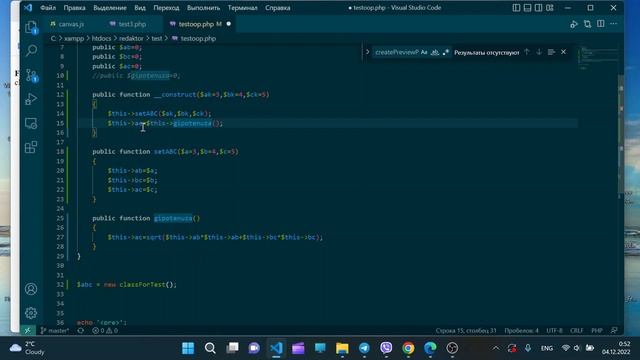The image size is (640, 360).
Task: Open the Accounts menu in the activity bar
Action: (31, 289)
